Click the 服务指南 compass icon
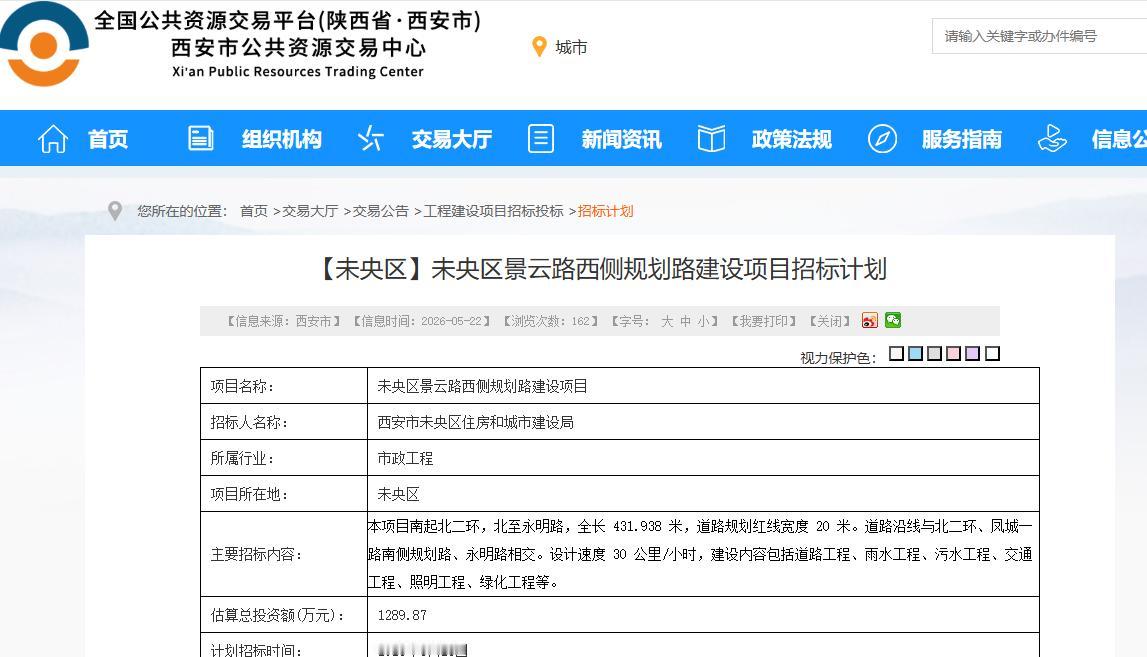Image resolution: width=1147 pixels, height=657 pixels. 882,138
